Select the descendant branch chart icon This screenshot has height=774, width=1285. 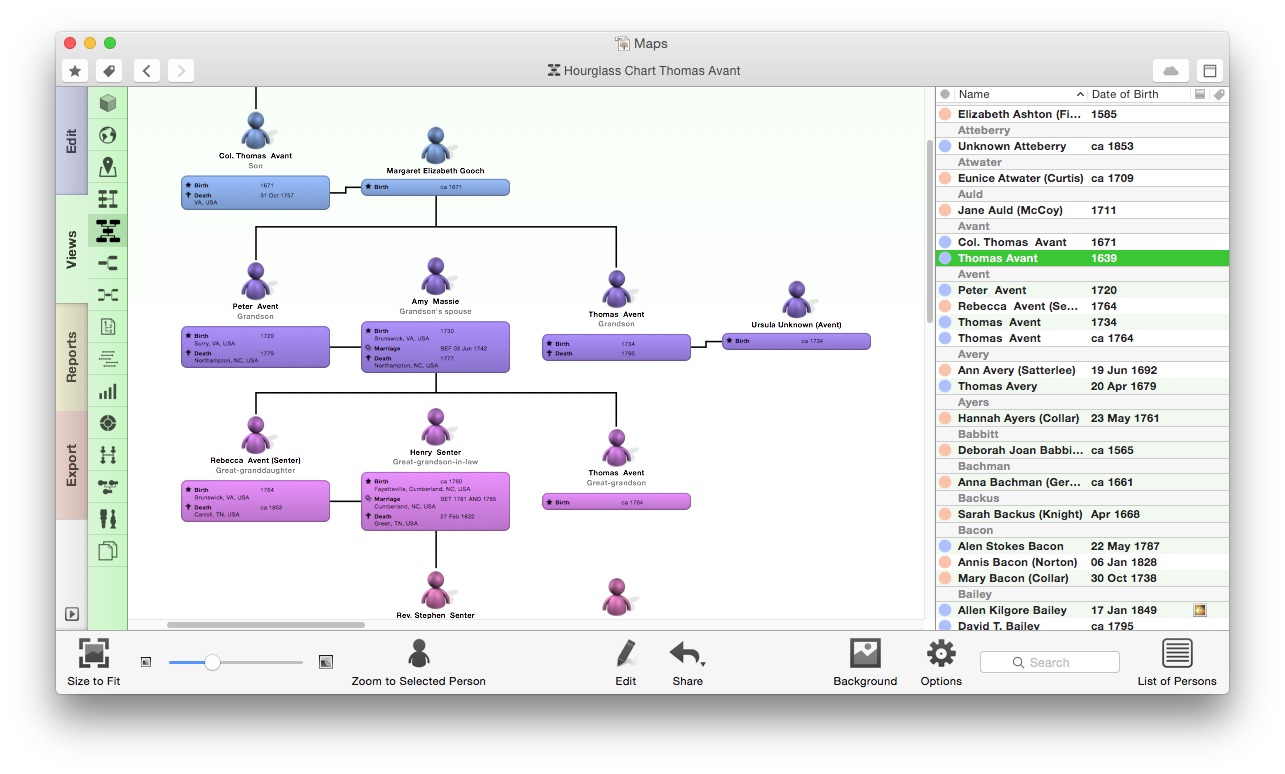pos(108,263)
